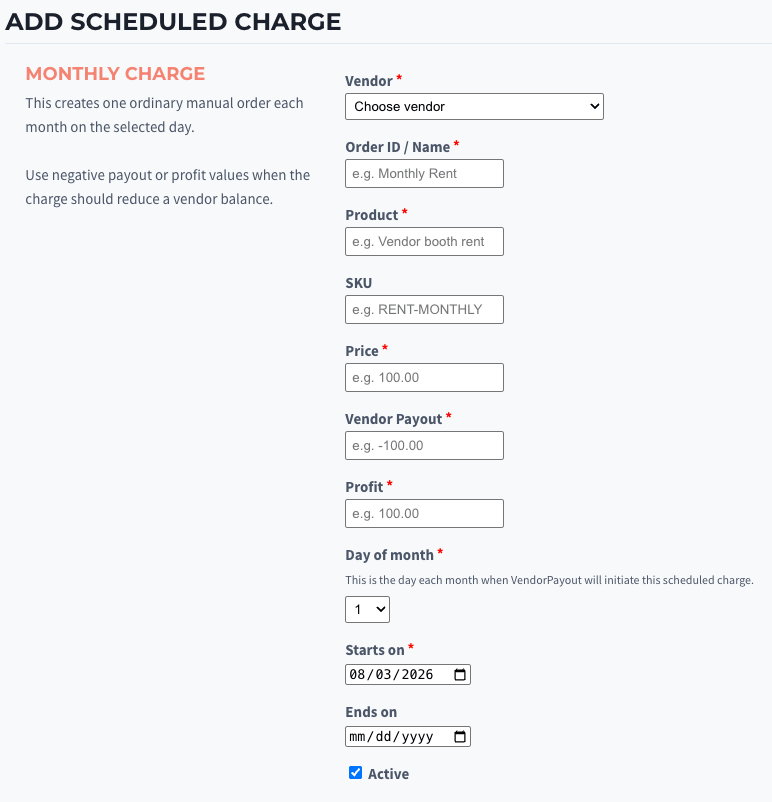
Task: Click into the Product input field
Action: click(x=424, y=241)
